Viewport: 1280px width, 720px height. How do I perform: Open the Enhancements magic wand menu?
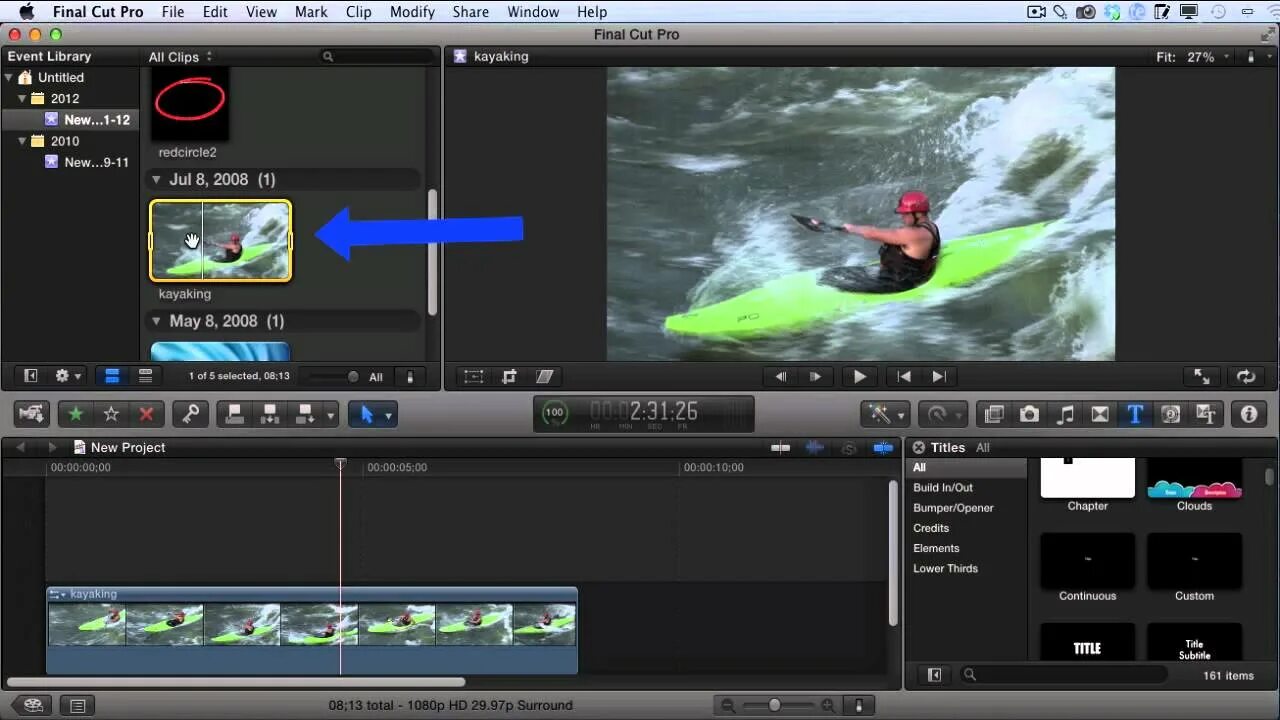coord(886,414)
